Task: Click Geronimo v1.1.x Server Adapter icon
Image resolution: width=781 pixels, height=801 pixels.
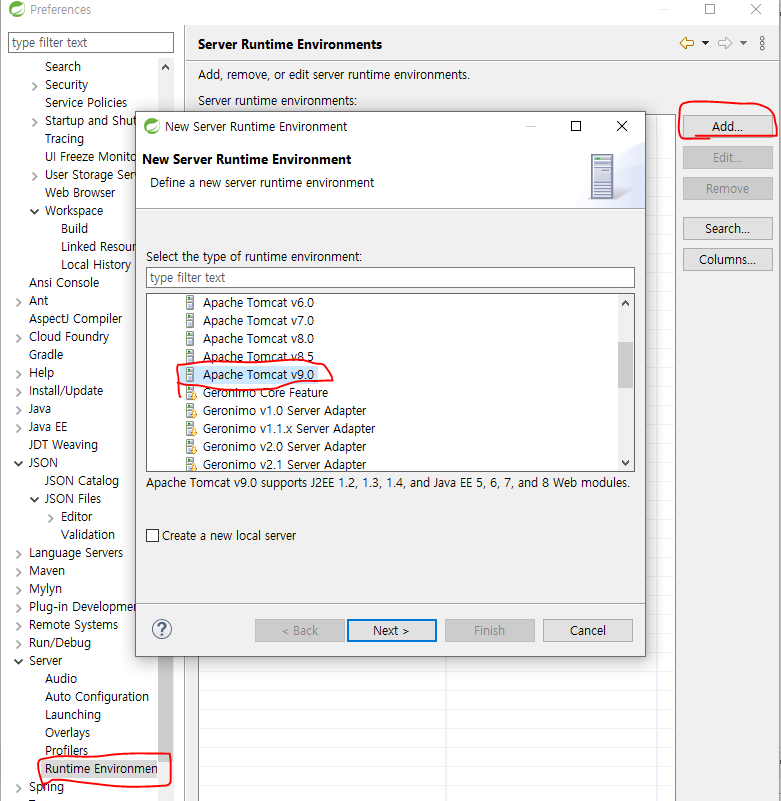Action: click(191, 429)
